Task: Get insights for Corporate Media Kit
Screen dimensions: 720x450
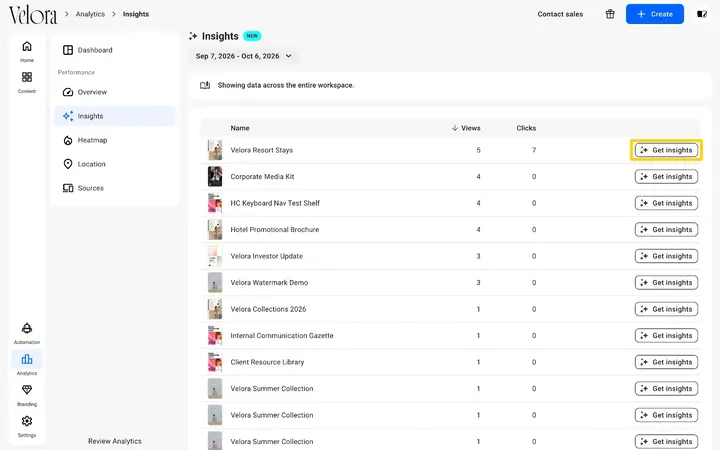Action: pos(666,177)
